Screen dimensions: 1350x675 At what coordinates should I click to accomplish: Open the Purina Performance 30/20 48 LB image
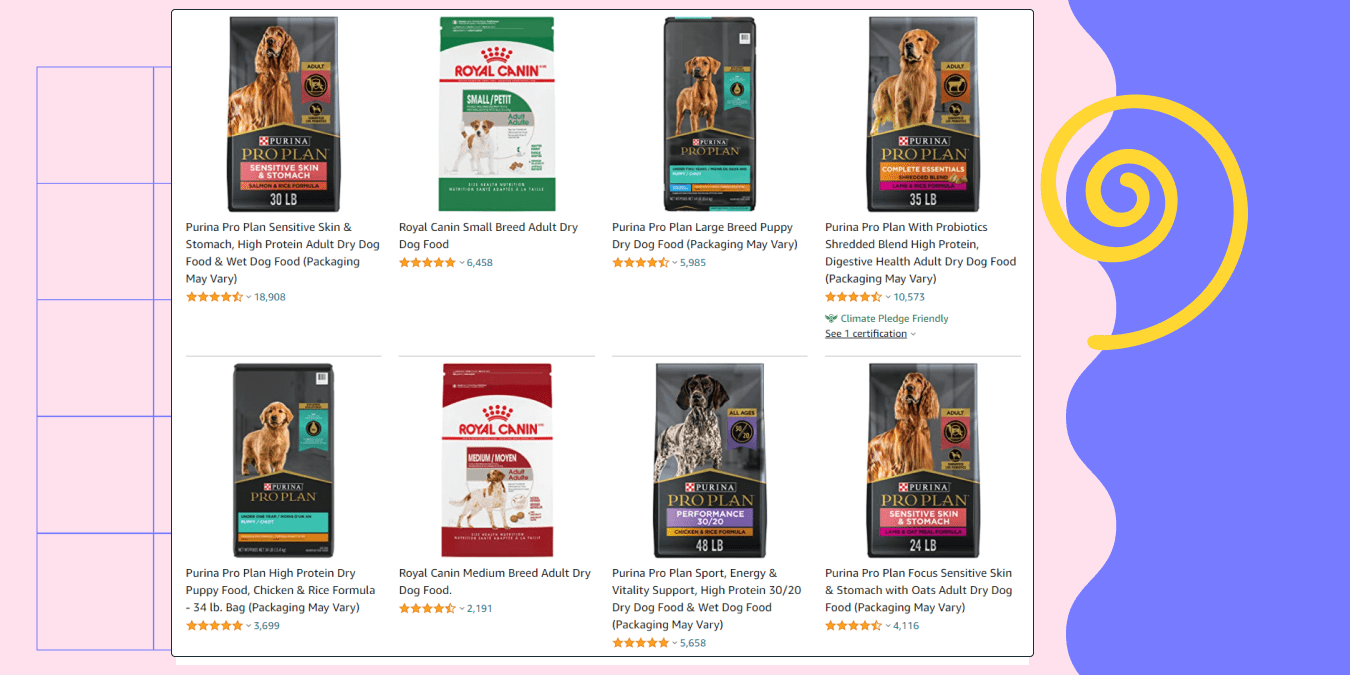(x=710, y=460)
